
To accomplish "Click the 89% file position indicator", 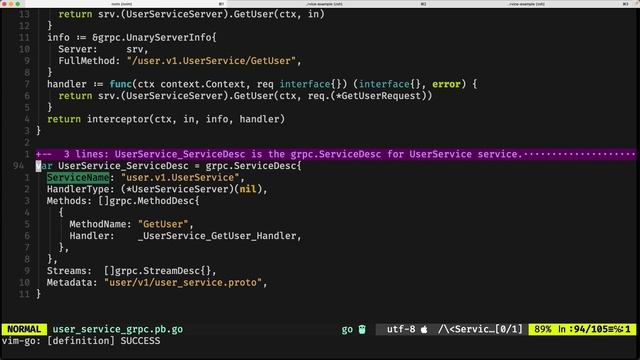I will click(543, 329).
